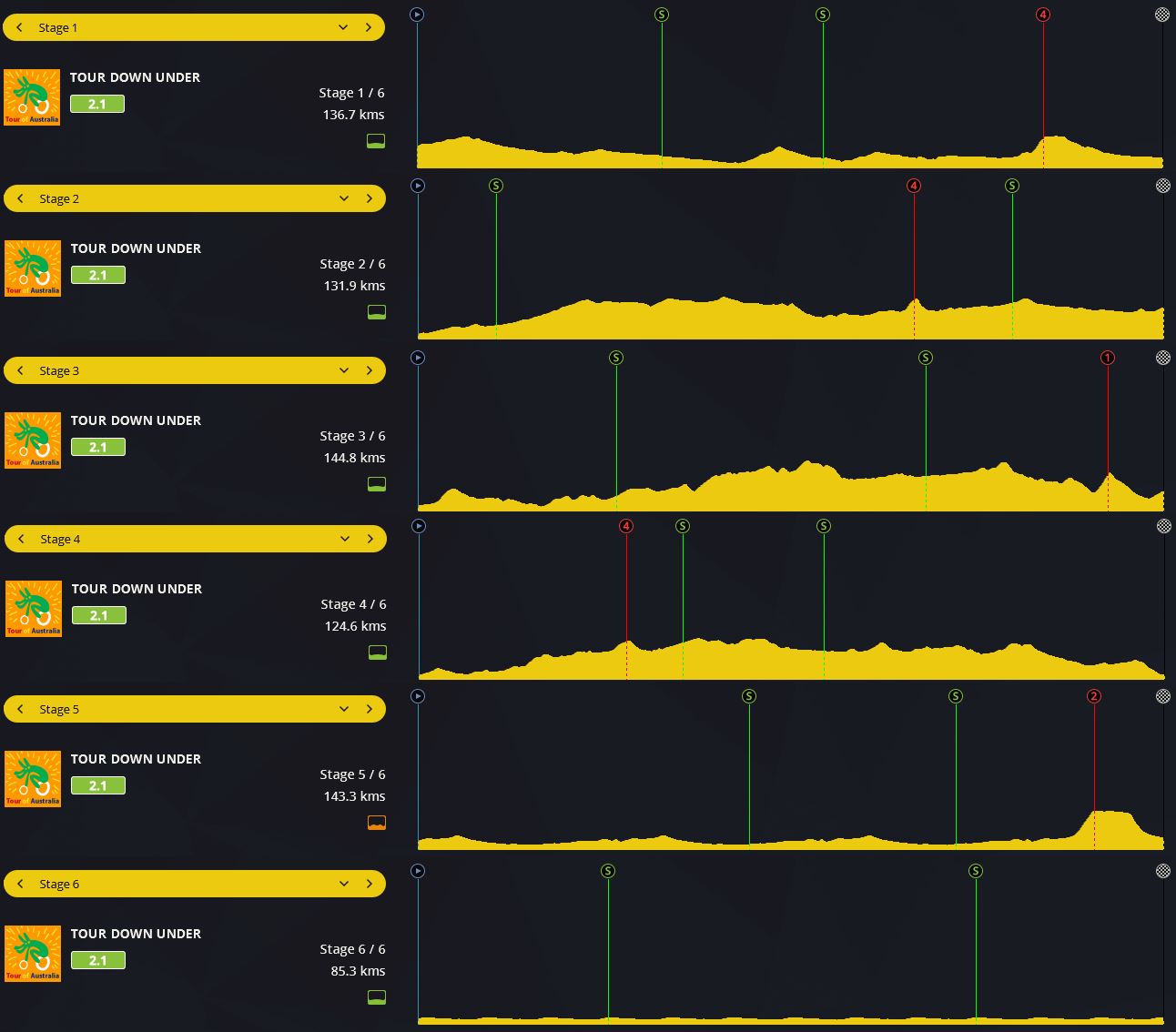Click first sprint marker on Stage 5 profile
Viewport: 1176px width, 1032px height.
coord(749,696)
